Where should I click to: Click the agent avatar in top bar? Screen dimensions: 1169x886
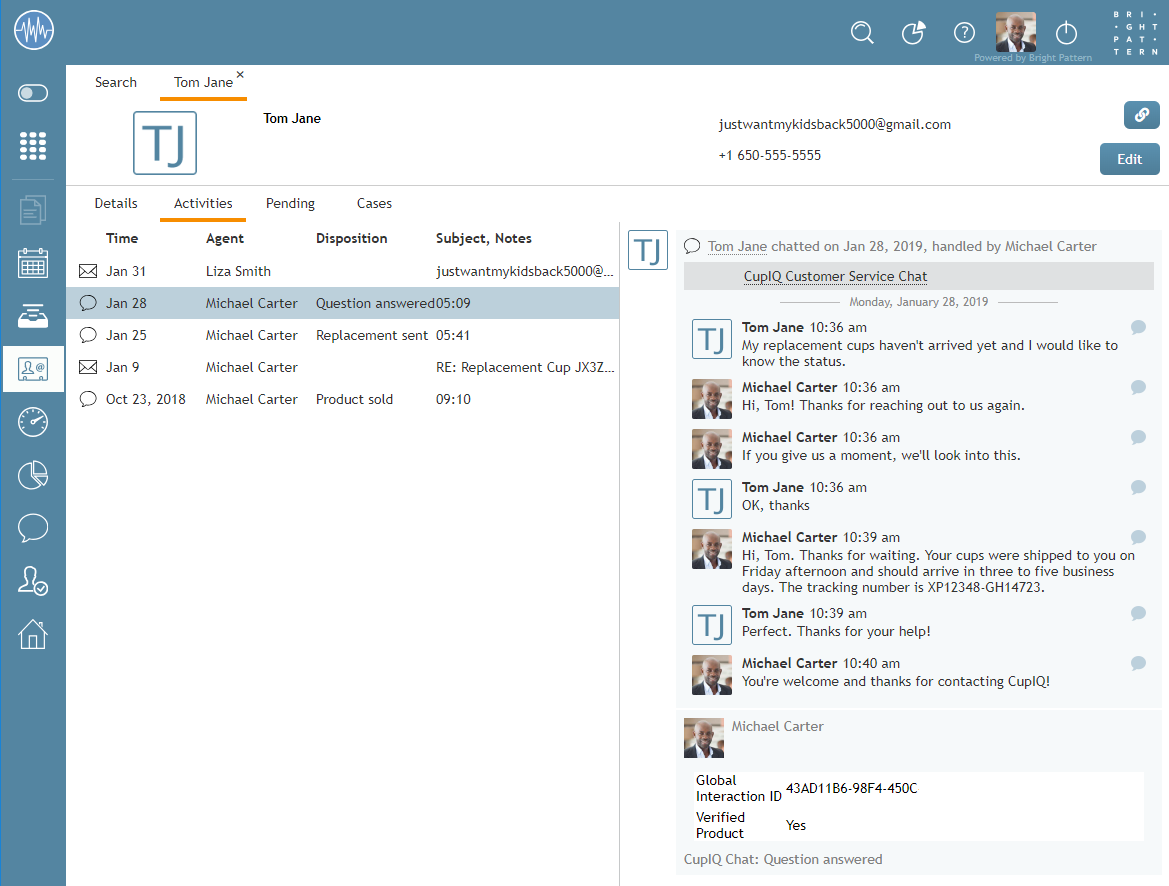click(1015, 32)
